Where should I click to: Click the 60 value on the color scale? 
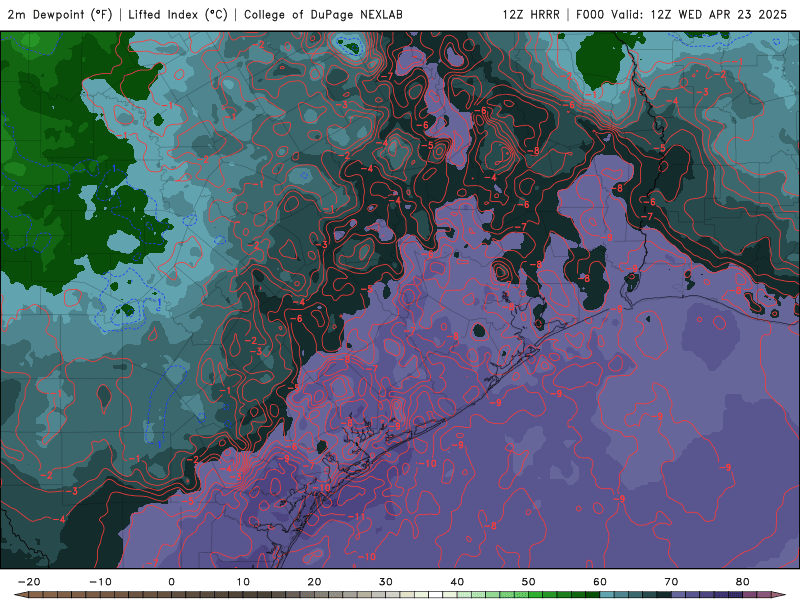click(600, 582)
